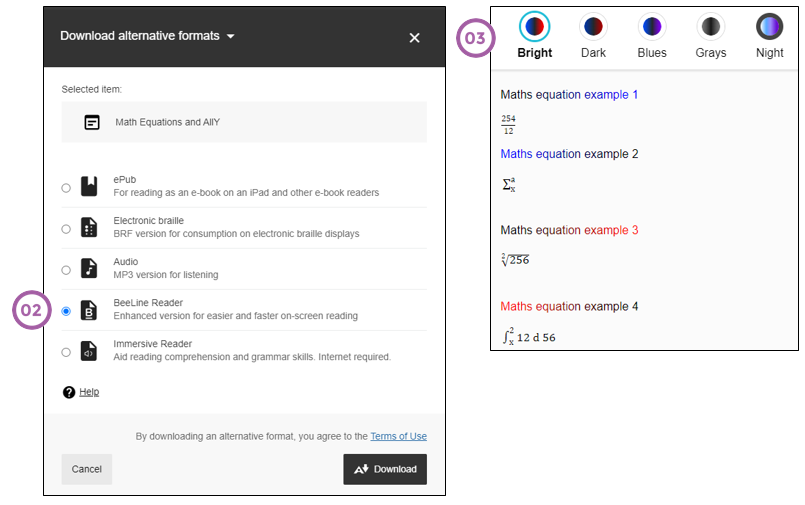
Task: Click the Bright label text
Action: coord(534,53)
